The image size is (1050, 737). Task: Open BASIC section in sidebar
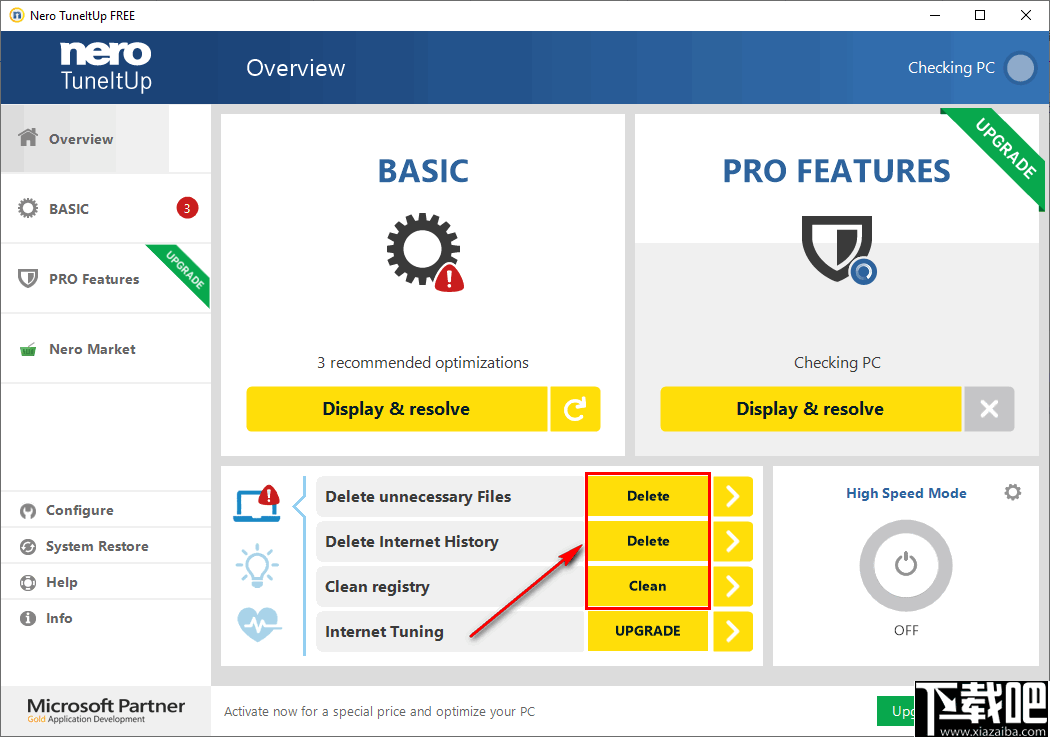[106, 209]
